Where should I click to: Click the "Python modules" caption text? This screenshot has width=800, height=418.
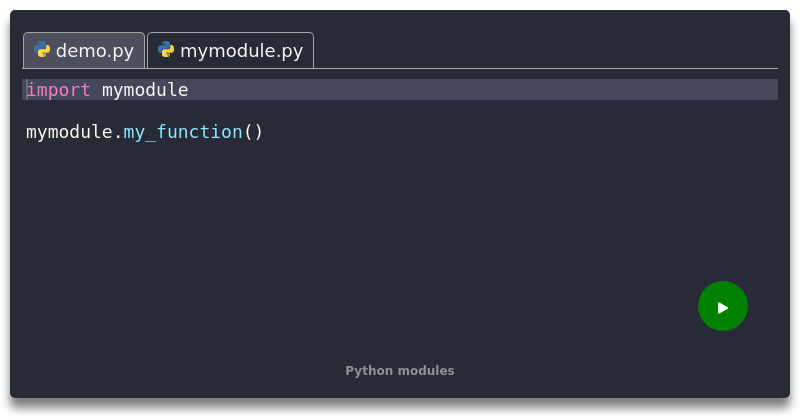point(400,371)
